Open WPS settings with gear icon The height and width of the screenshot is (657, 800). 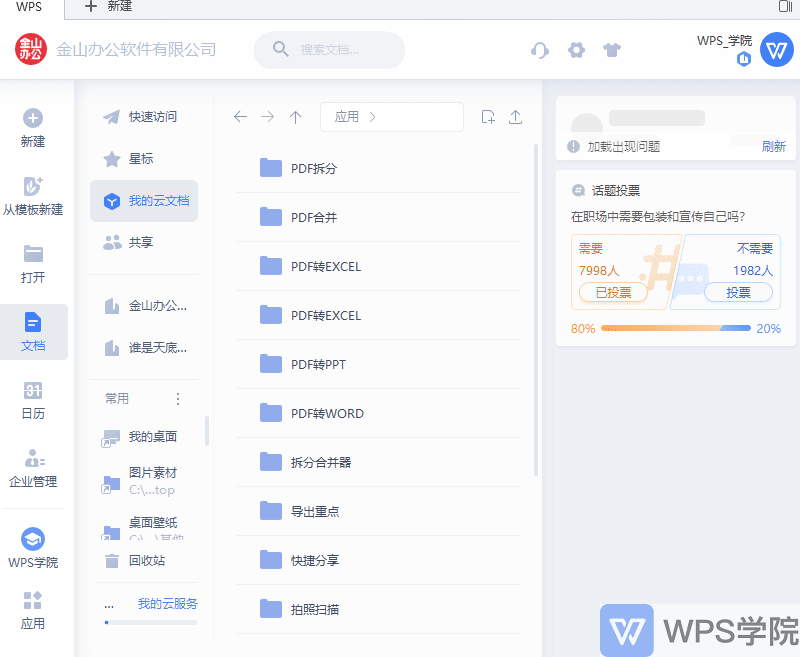pos(576,49)
